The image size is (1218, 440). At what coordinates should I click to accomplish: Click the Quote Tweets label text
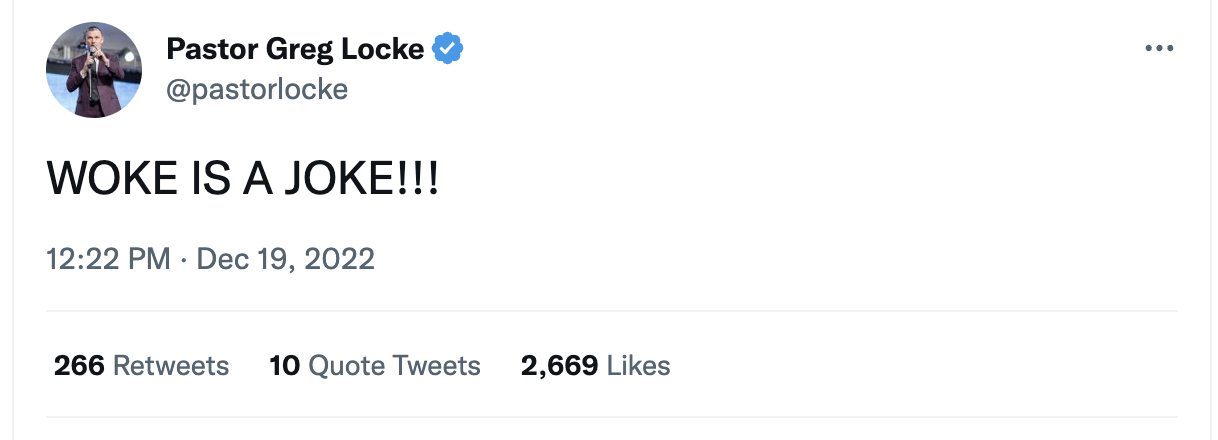point(394,366)
